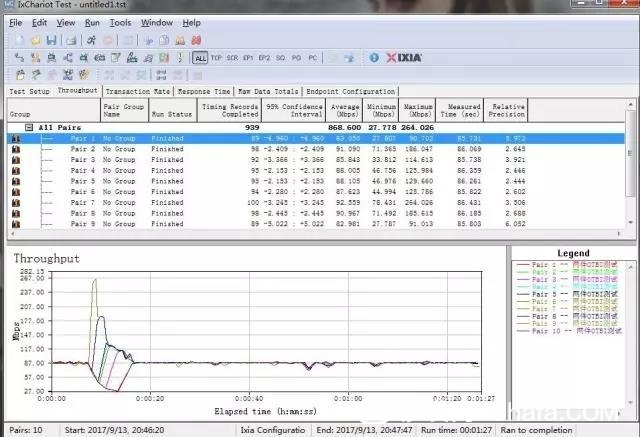Click the Pair 9 row endpoint icon
This screenshot has width=640, height=437.
click(16, 224)
